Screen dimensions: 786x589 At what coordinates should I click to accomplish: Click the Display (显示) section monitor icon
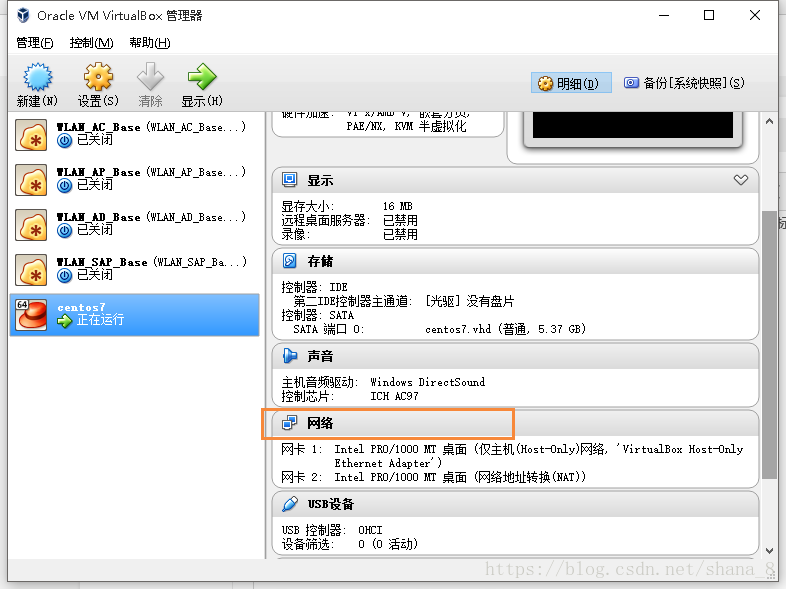click(289, 180)
